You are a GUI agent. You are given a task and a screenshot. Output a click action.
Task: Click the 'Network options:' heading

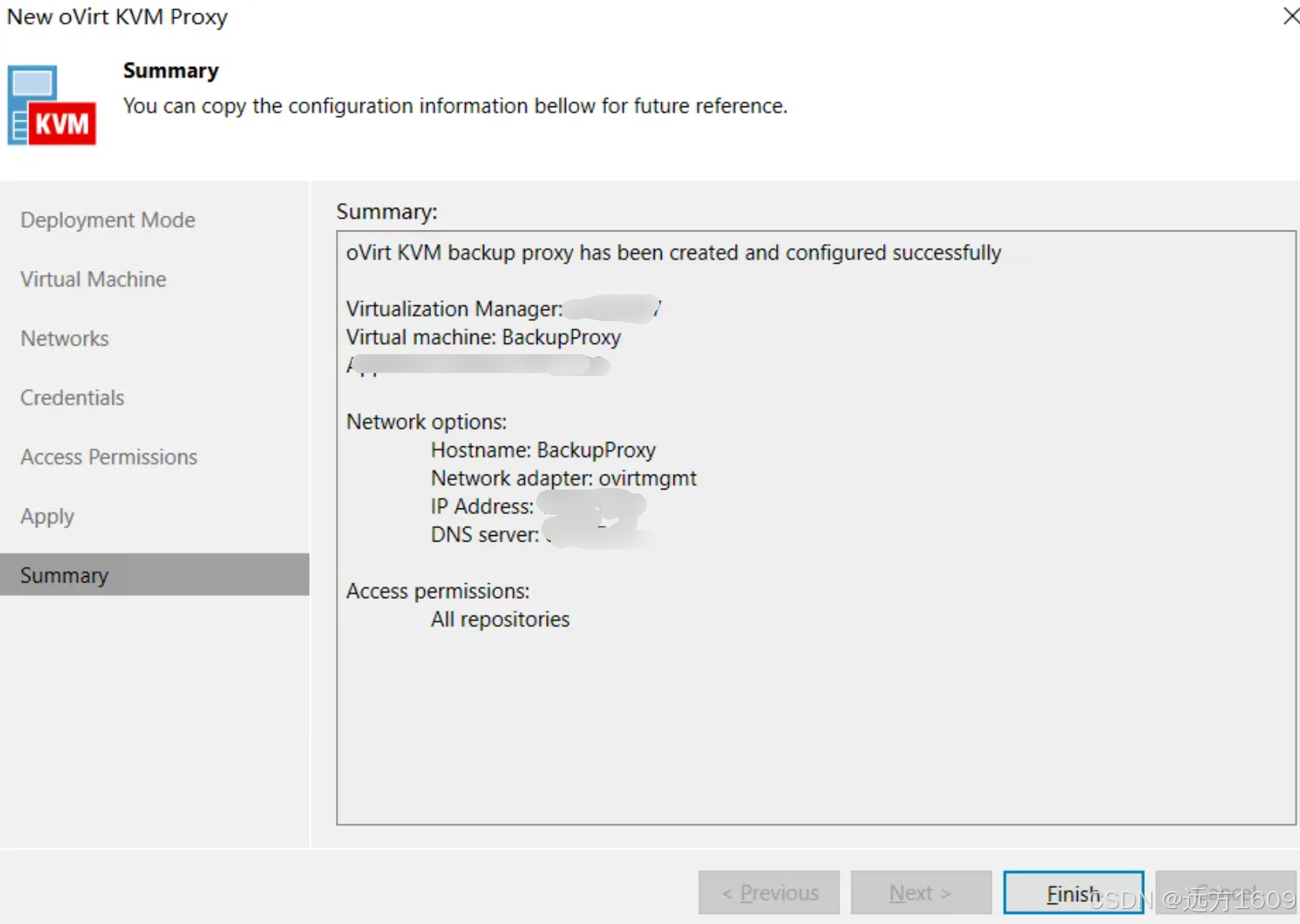tap(427, 422)
